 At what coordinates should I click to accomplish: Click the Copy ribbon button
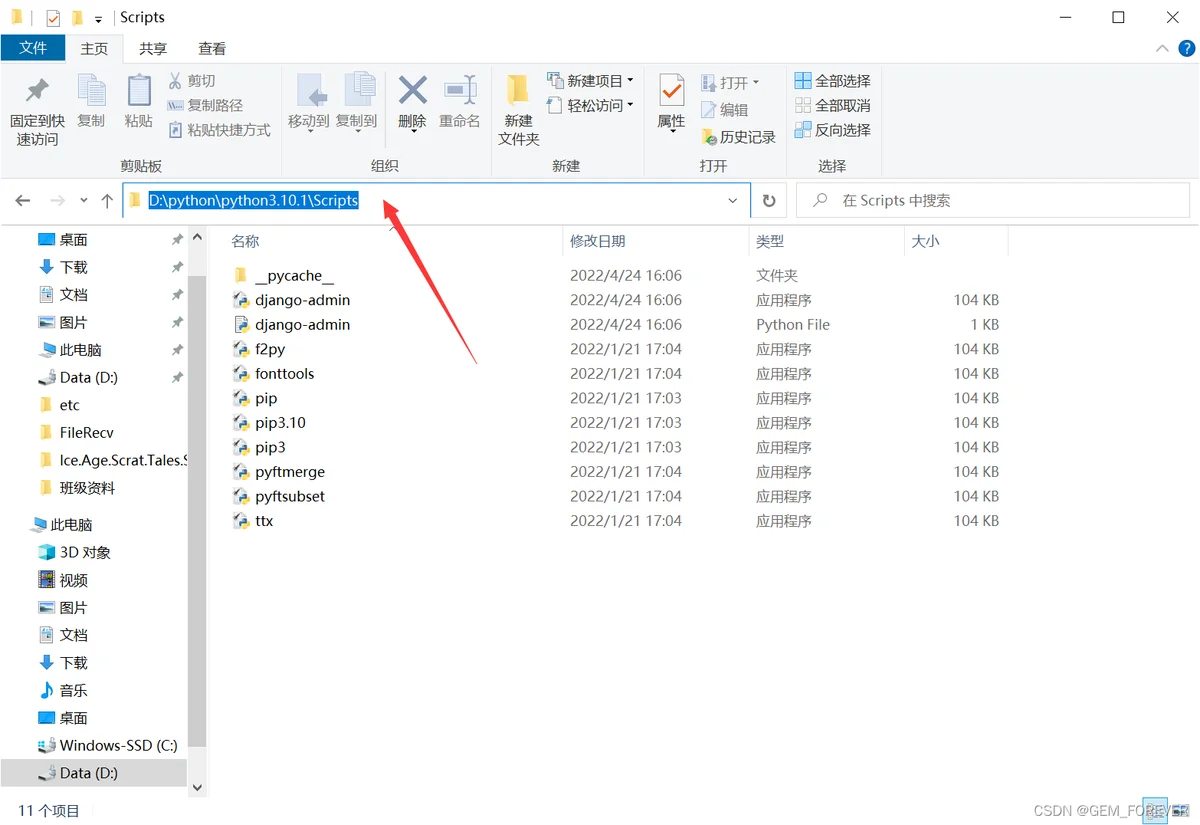tap(91, 101)
